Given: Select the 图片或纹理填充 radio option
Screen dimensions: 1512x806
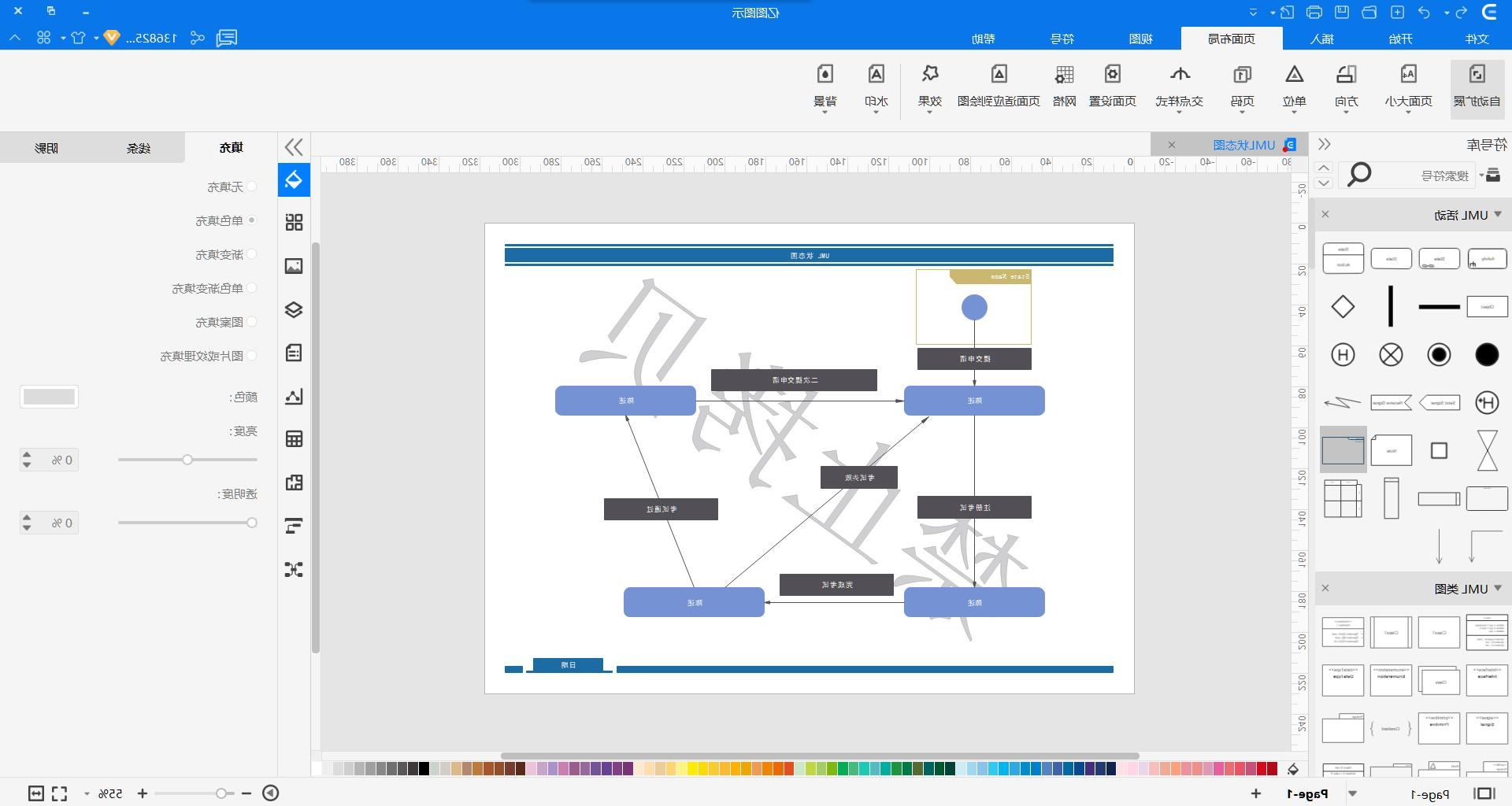Looking at the screenshot, I should coord(252,356).
